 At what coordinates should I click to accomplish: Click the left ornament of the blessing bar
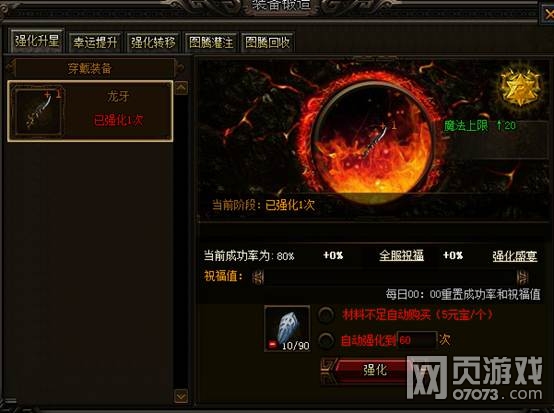pos(258,277)
